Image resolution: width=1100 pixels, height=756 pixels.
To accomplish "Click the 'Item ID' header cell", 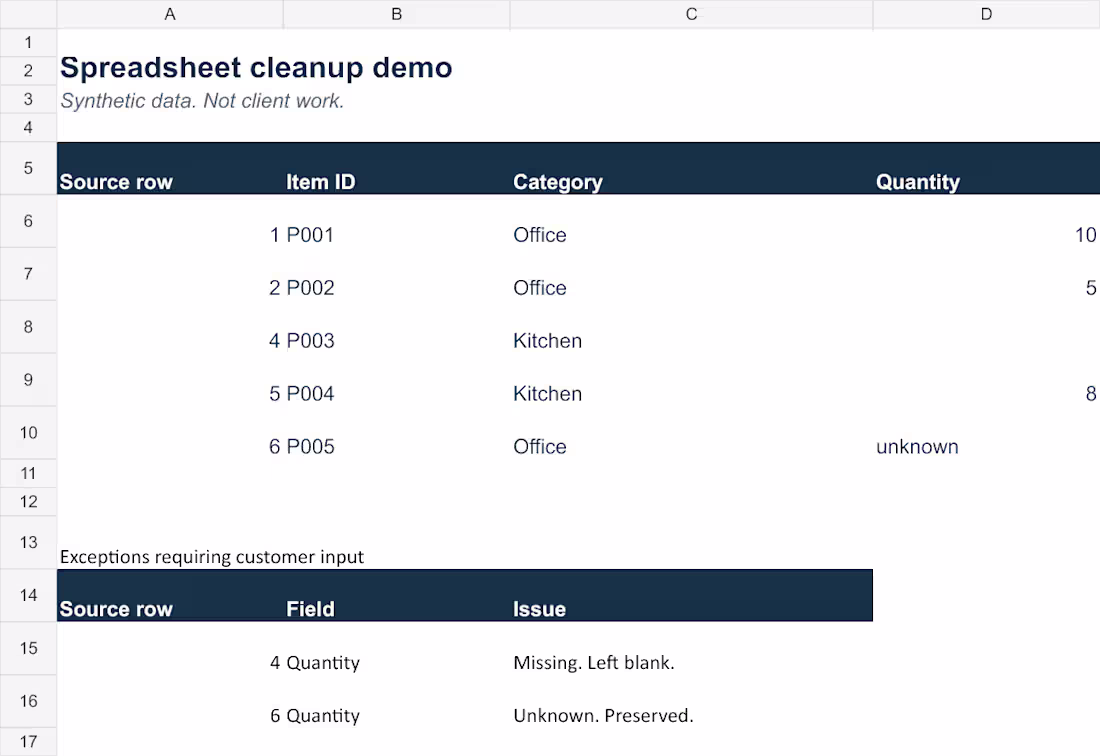I will pyautogui.click(x=396, y=168).
